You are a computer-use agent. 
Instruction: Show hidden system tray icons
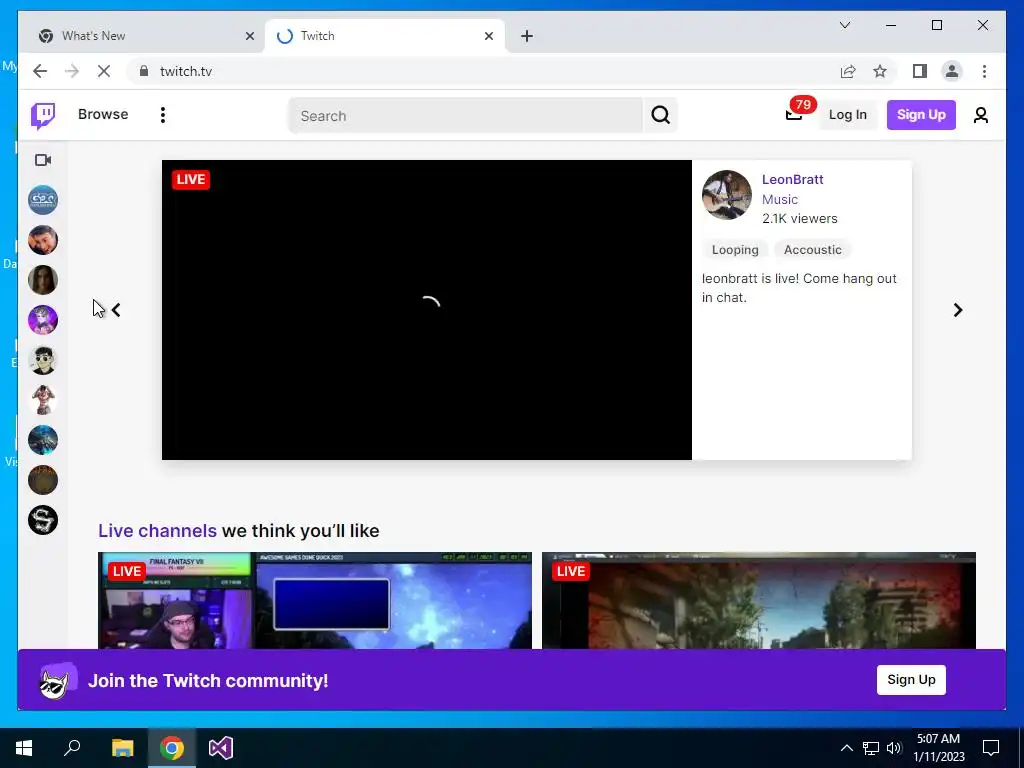tap(846, 748)
